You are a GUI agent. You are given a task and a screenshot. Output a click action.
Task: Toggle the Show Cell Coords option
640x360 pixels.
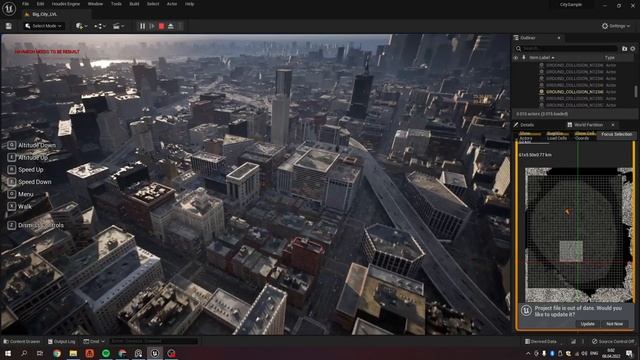pos(585,136)
